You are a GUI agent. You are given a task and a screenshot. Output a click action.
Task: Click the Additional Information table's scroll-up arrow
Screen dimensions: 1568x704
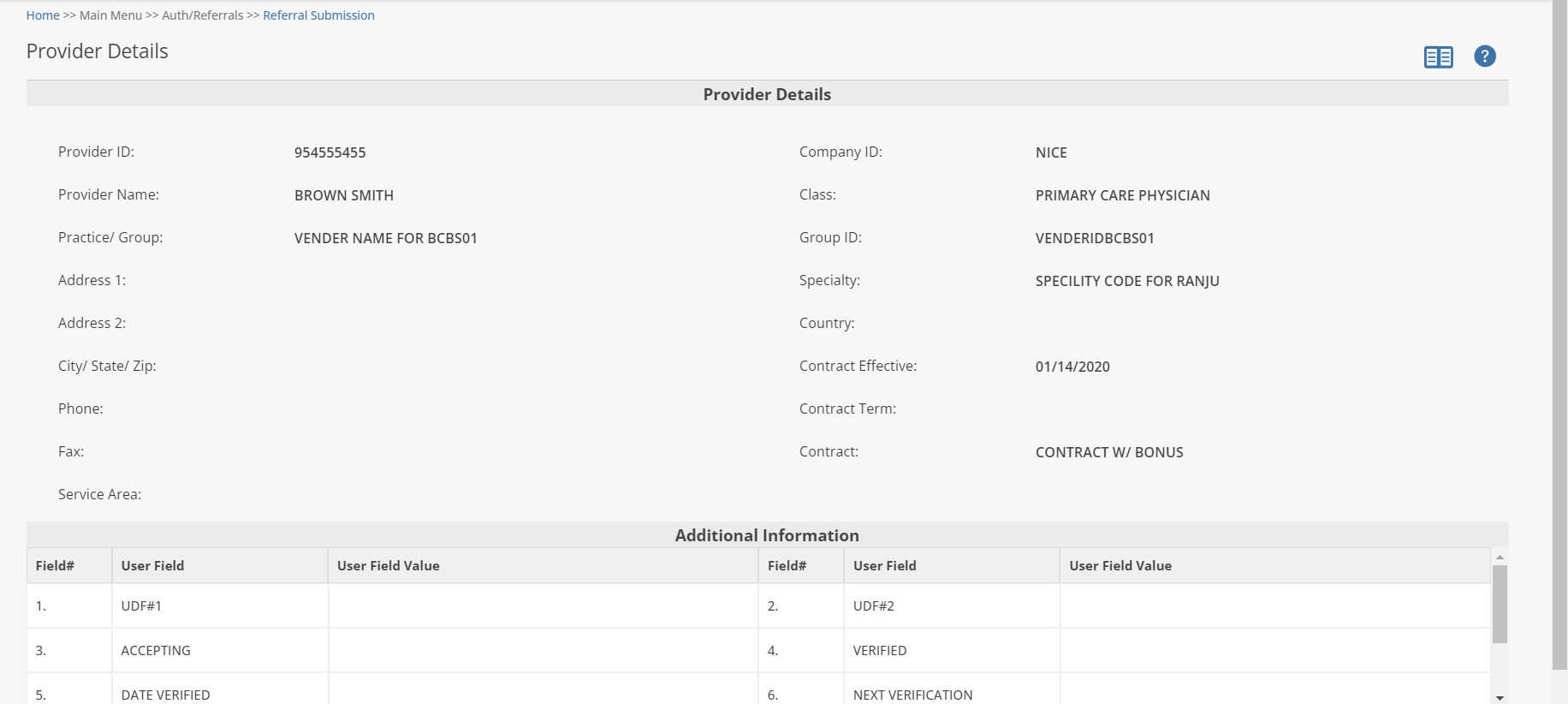(1500, 558)
